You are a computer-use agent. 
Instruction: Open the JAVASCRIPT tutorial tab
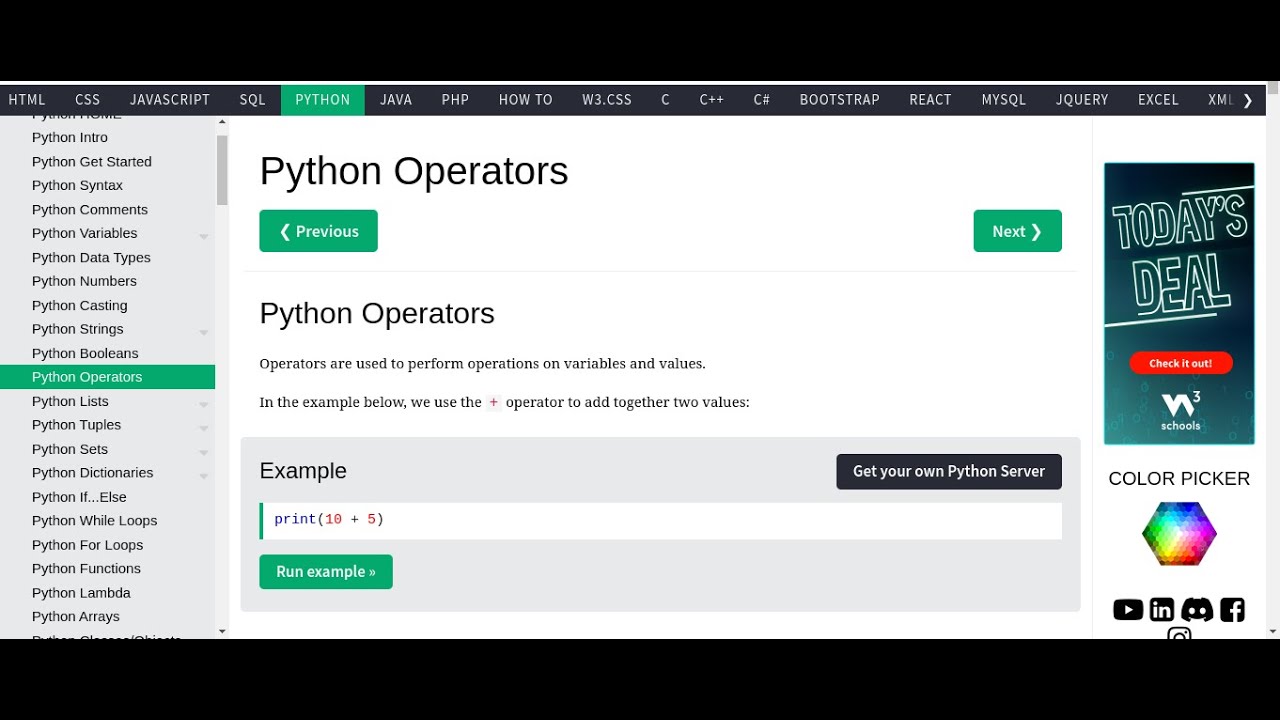point(170,100)
